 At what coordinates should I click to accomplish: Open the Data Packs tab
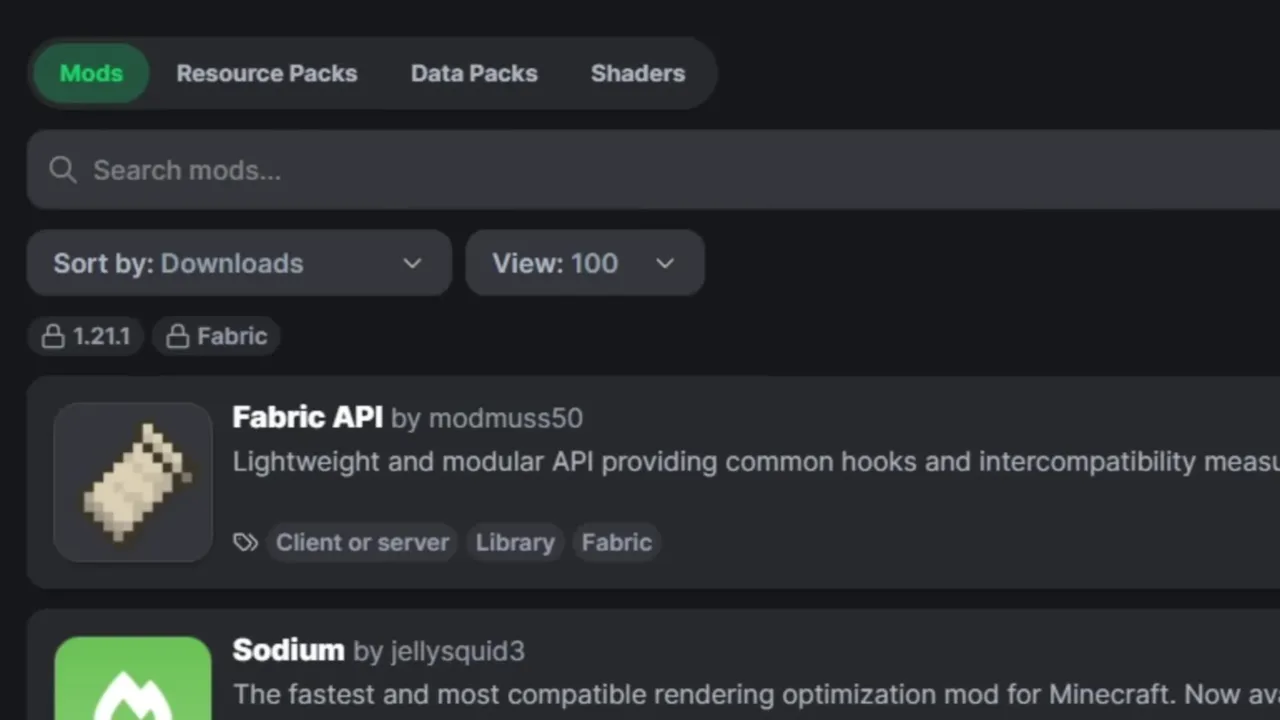474,73
